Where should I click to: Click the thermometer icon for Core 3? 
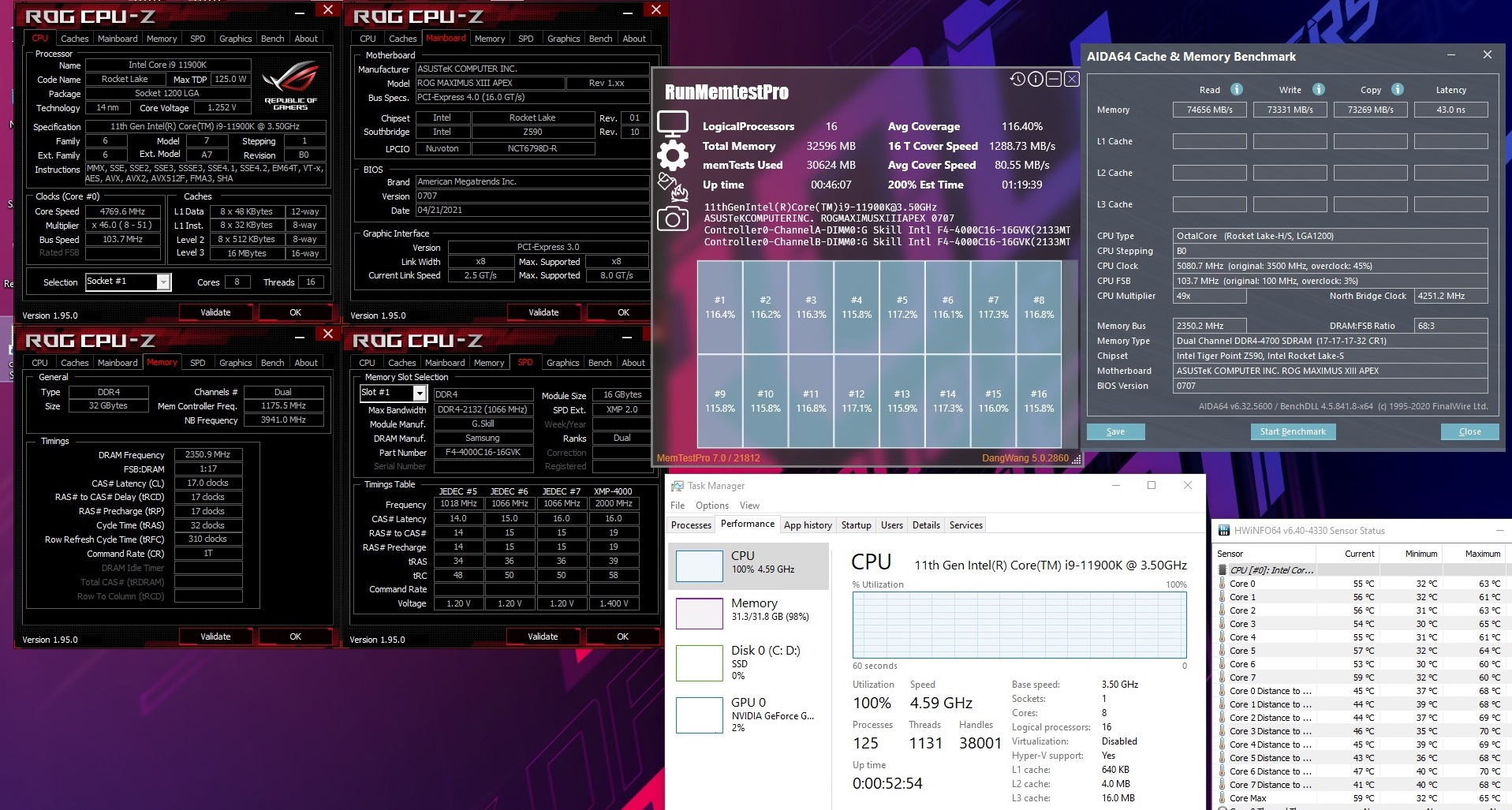tap(1223, 624)
